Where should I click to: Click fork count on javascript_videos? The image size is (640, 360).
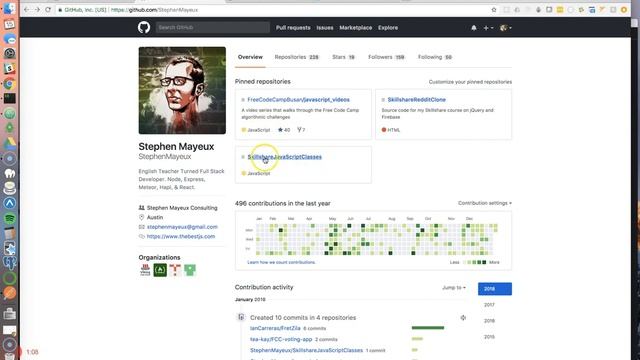[x=301, y=130]
